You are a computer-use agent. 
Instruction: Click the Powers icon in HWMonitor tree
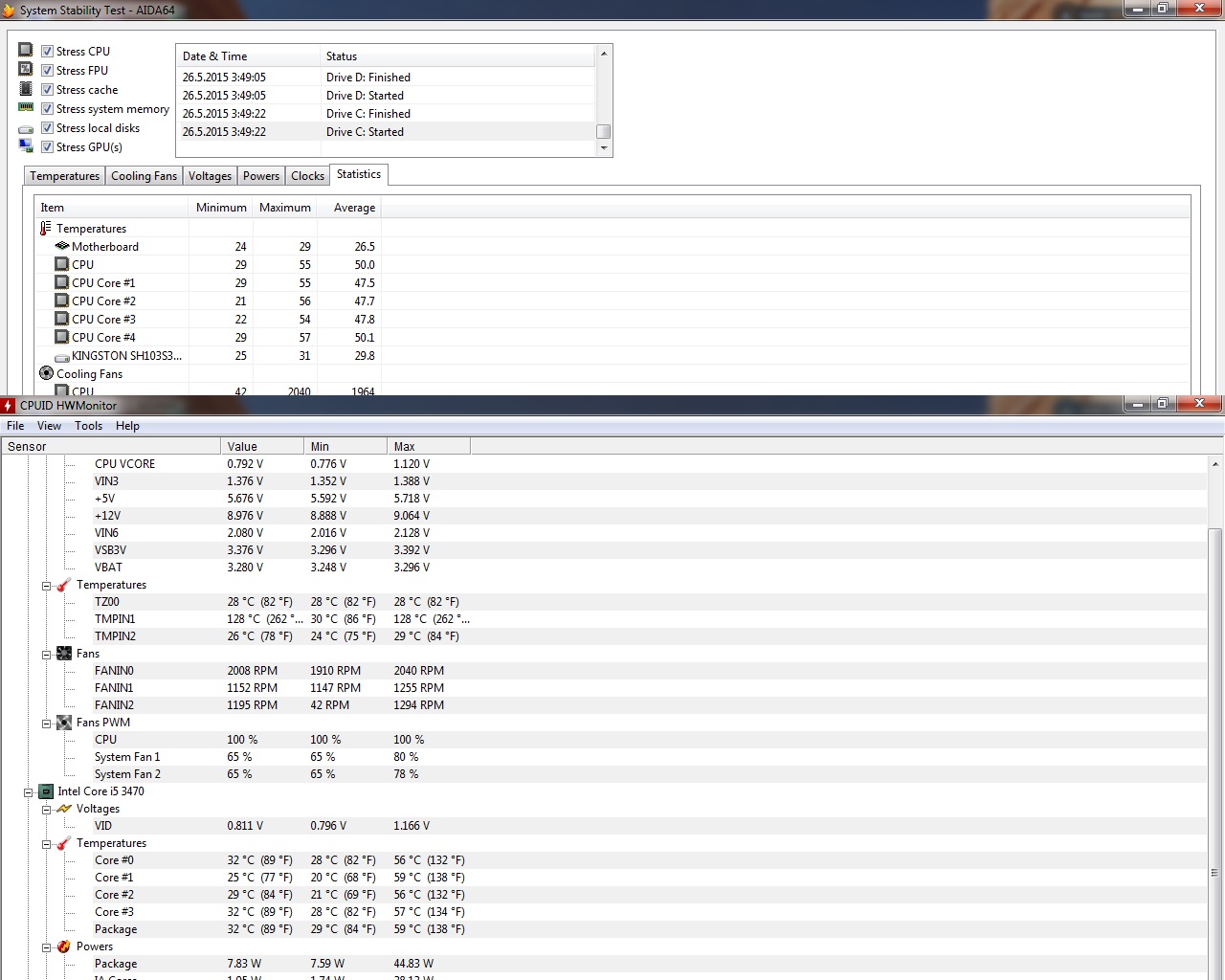point(64,947)
